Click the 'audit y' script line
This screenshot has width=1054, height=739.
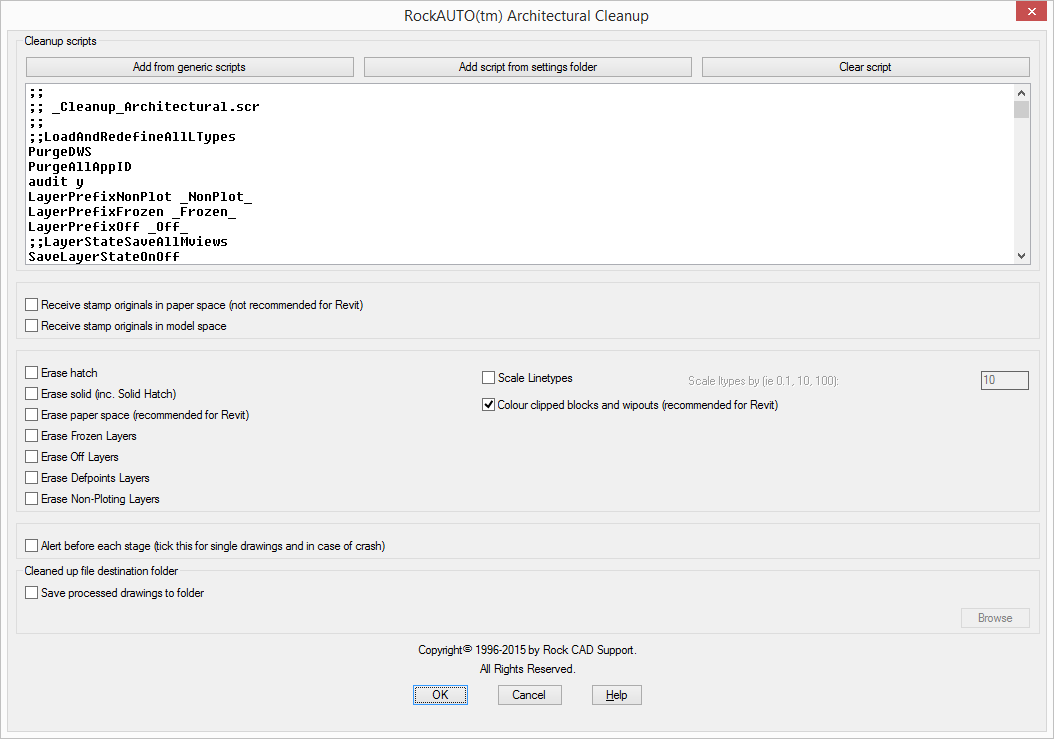pyautogui.click(x=56, y=182)
